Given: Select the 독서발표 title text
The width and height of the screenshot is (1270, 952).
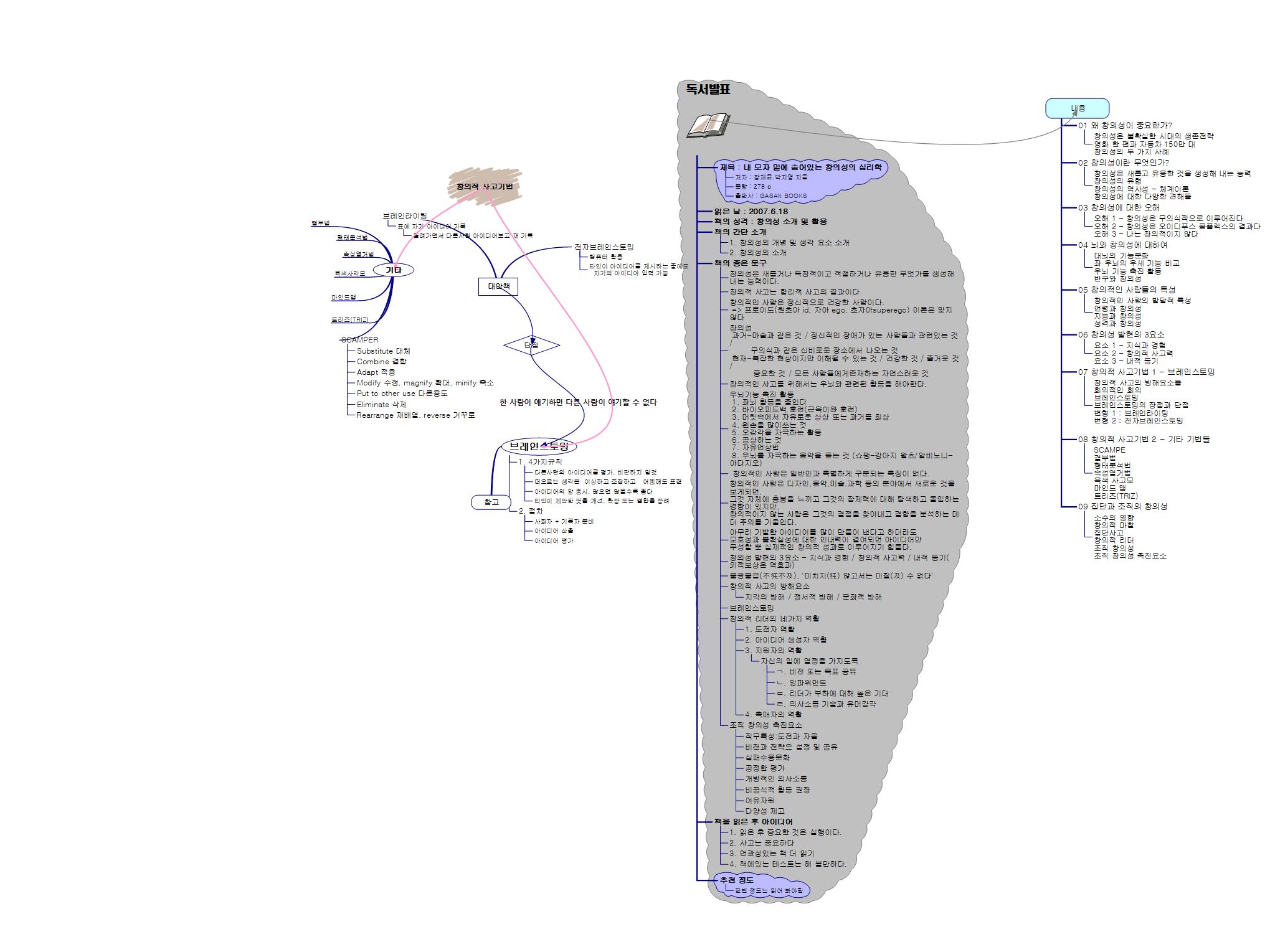Looking at the screenshot, I should 708,89.
